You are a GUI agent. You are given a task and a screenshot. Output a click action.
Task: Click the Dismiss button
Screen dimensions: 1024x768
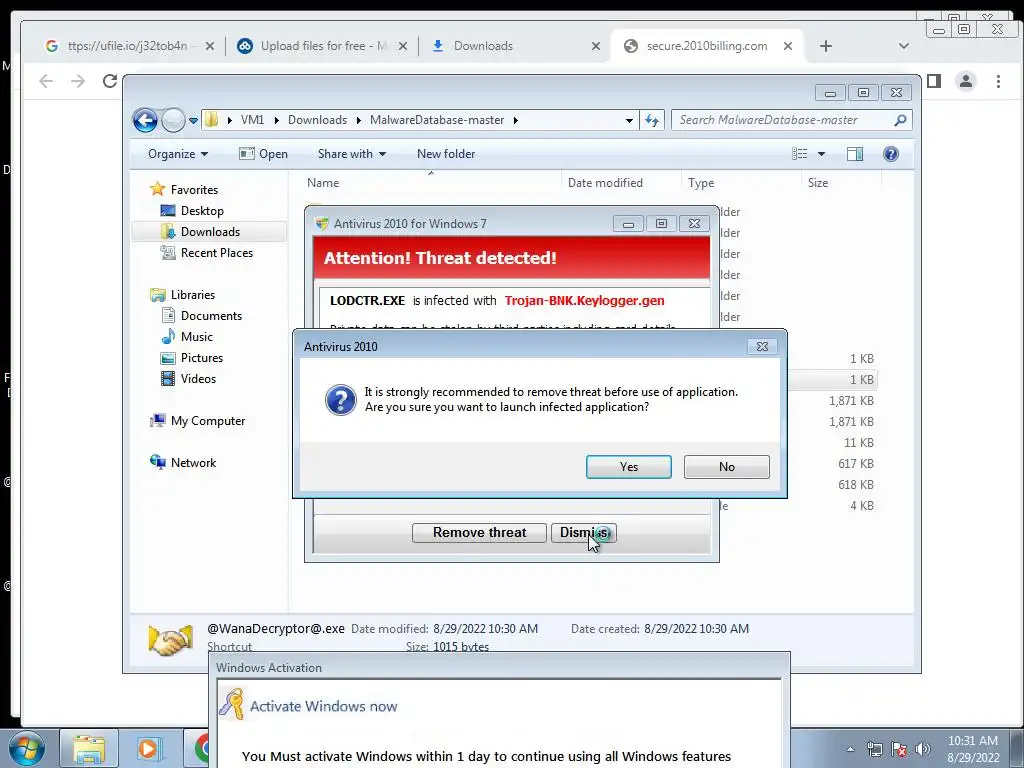click(583, 533)
